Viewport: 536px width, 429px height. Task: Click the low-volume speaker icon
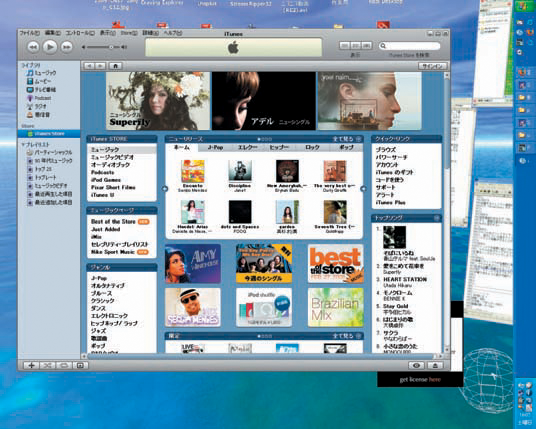(x=83, y=47)
